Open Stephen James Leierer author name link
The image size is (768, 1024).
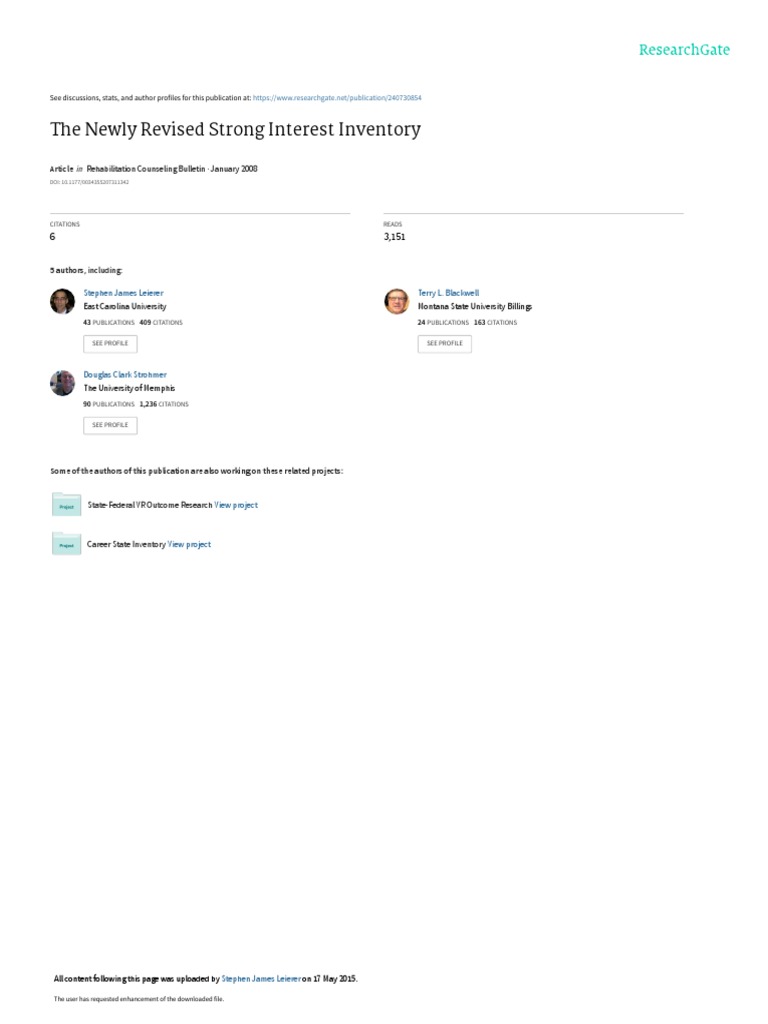click(x=123, y=293)
